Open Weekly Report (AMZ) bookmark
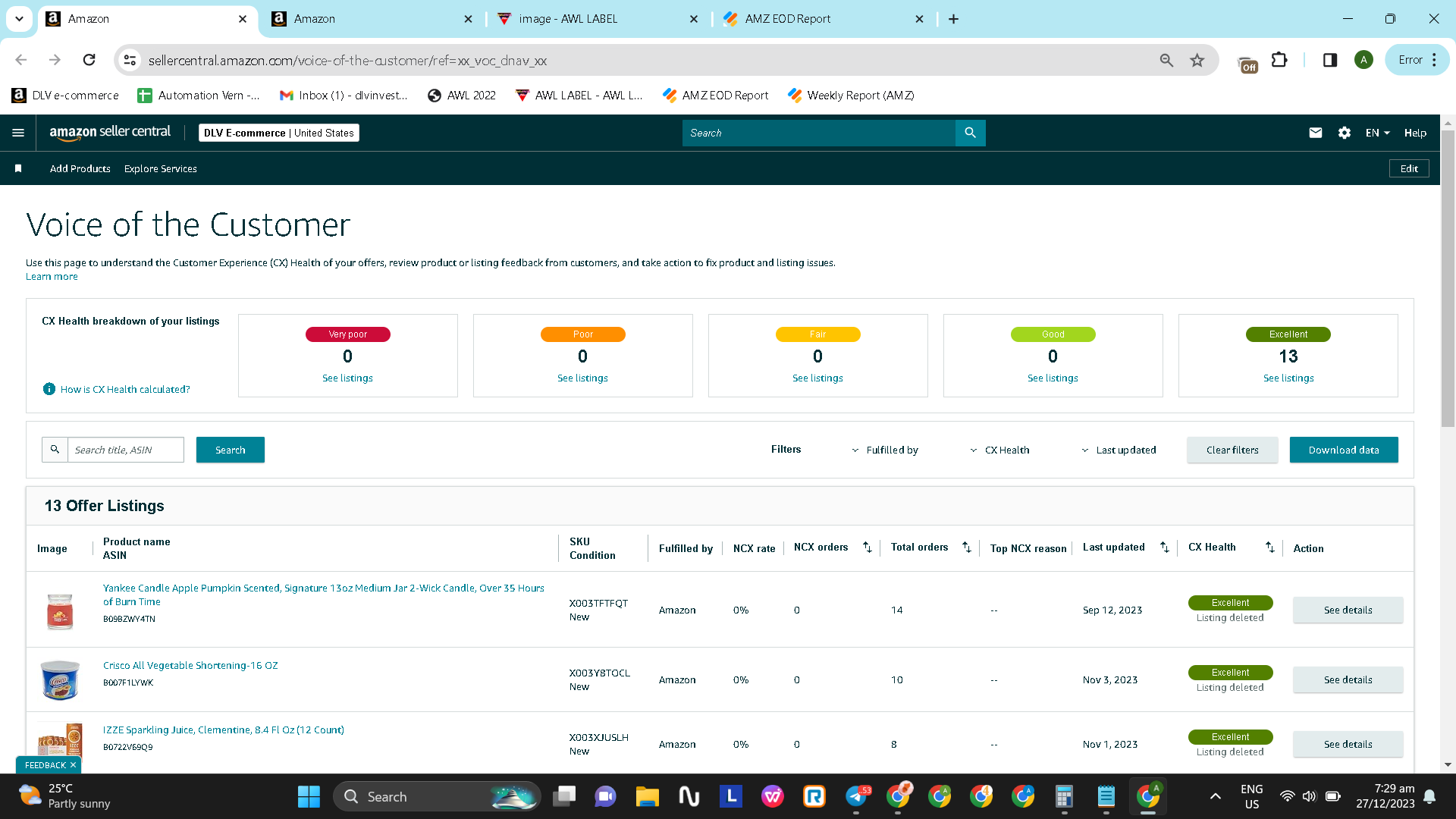 (851, 96)
